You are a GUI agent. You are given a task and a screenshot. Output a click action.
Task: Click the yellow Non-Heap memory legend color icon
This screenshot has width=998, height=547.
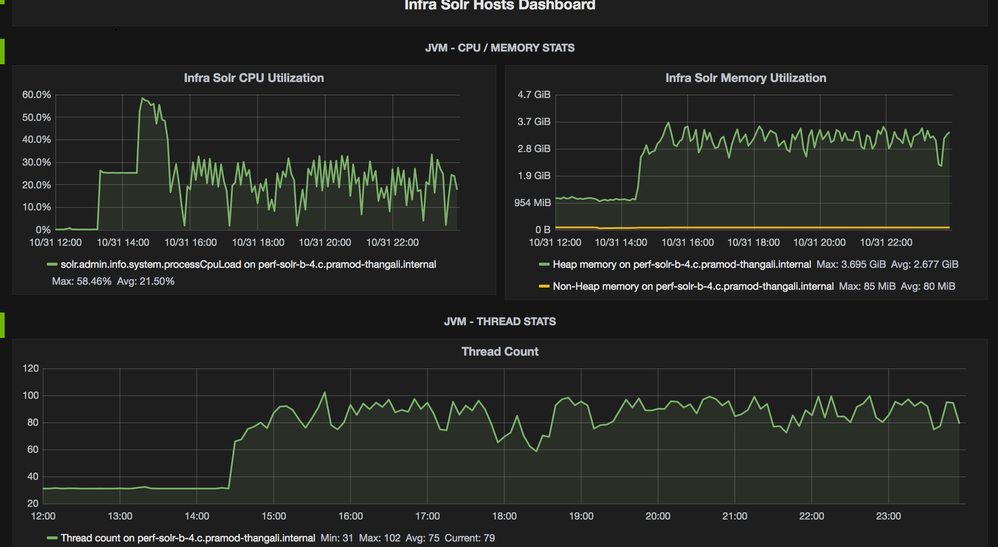pos(544,286)
